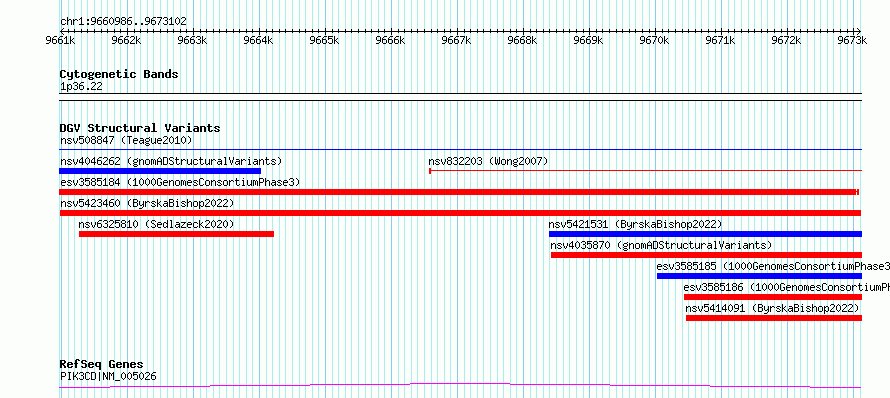Click the nsv5423460 red variant bar
This screenshot has height=398, width=890.
tap(460, 213)
